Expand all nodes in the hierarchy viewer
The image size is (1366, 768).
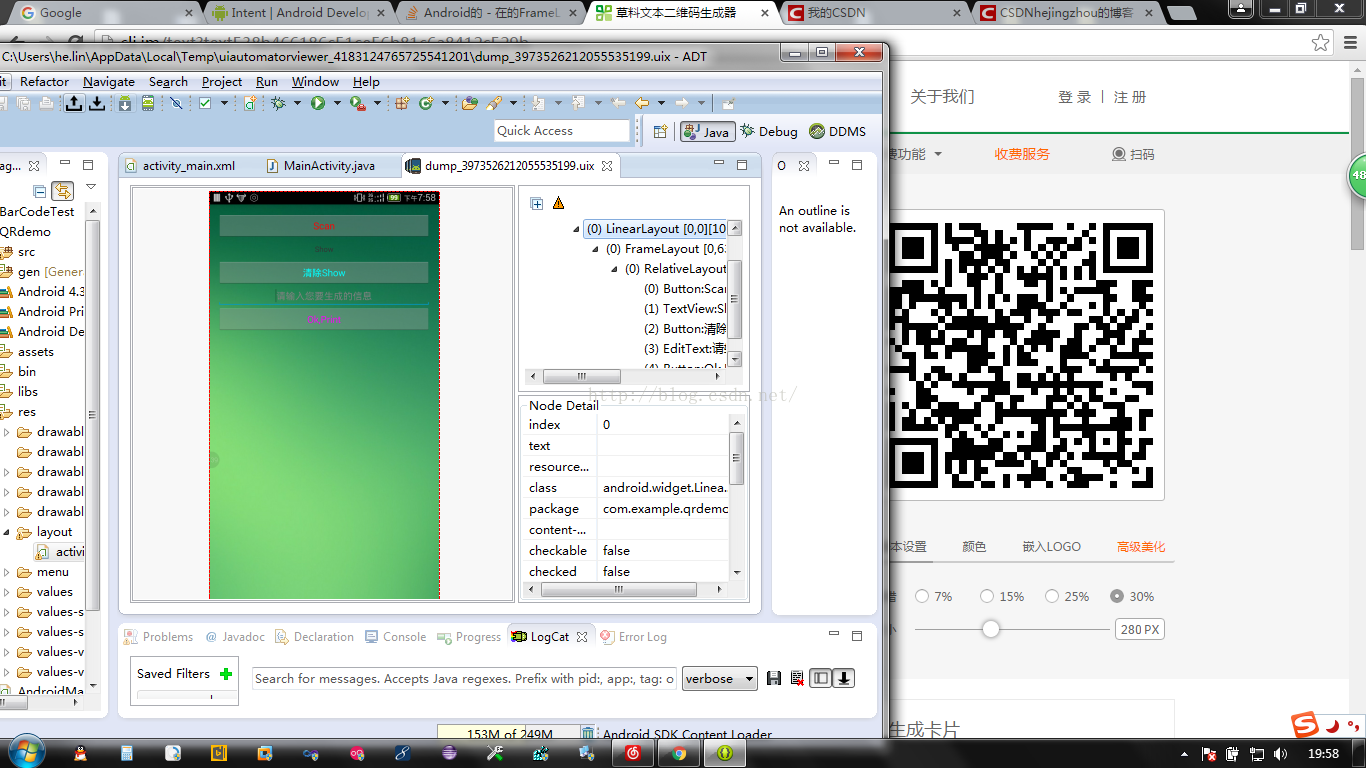[536, 203]
